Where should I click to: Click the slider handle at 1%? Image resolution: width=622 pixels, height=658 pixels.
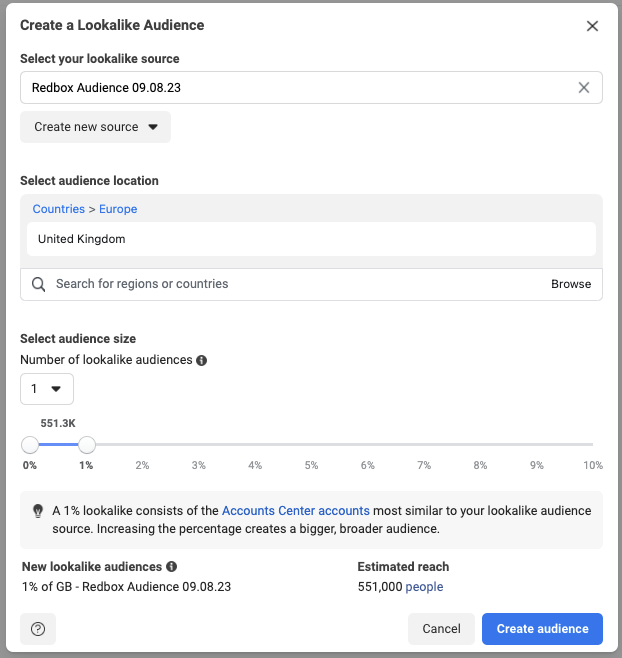87,445
